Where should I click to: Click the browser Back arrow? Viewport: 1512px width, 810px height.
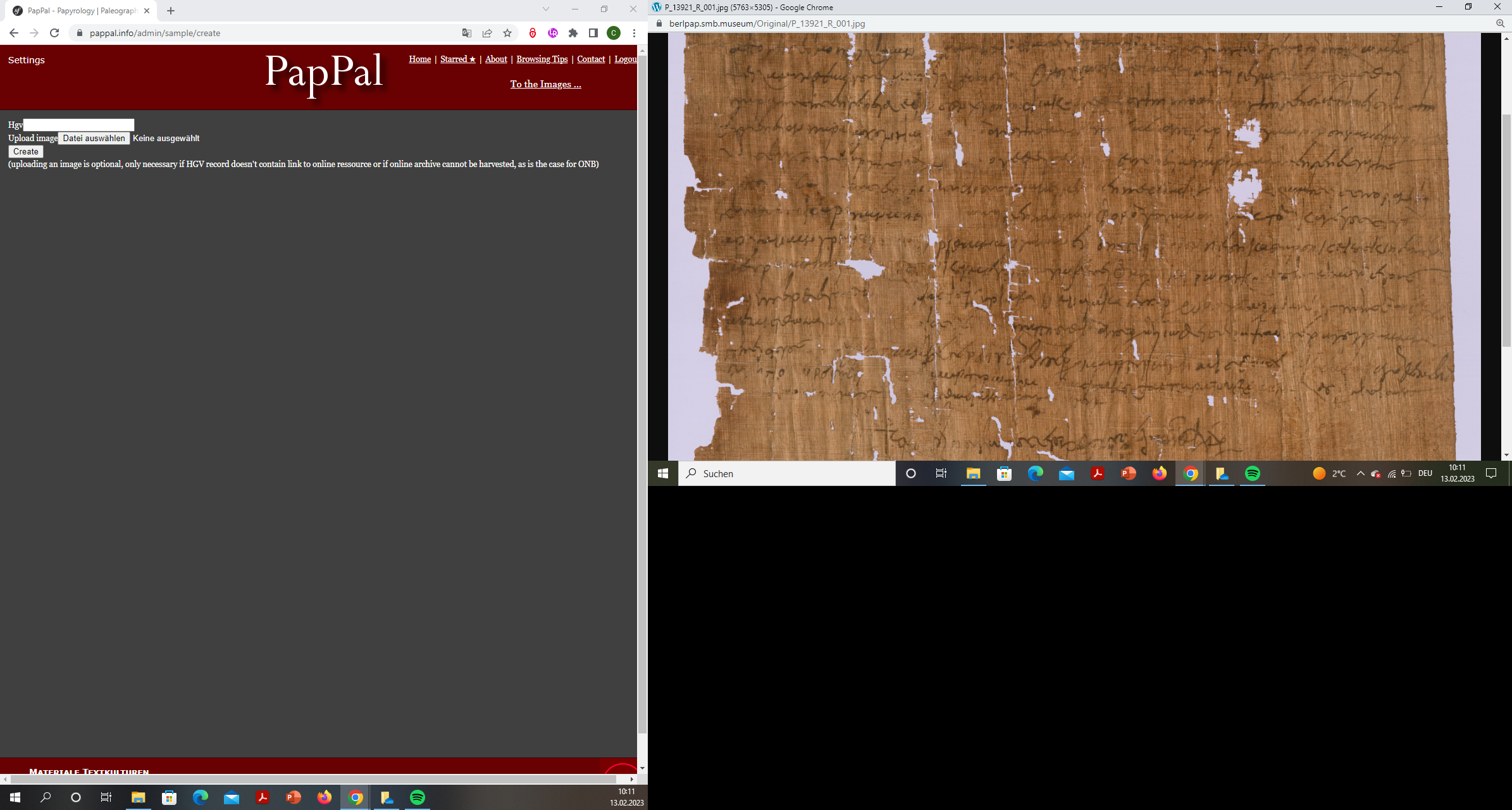click(x=14, y=33)
